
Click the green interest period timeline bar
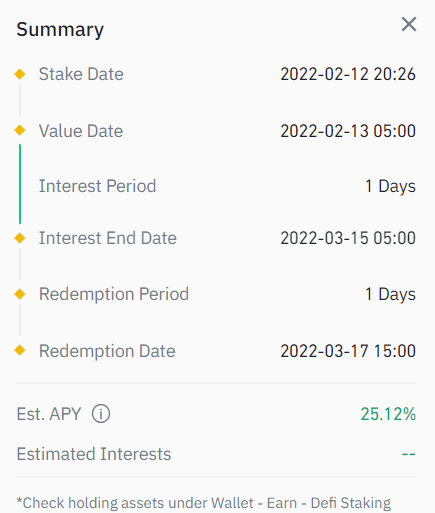20,184
